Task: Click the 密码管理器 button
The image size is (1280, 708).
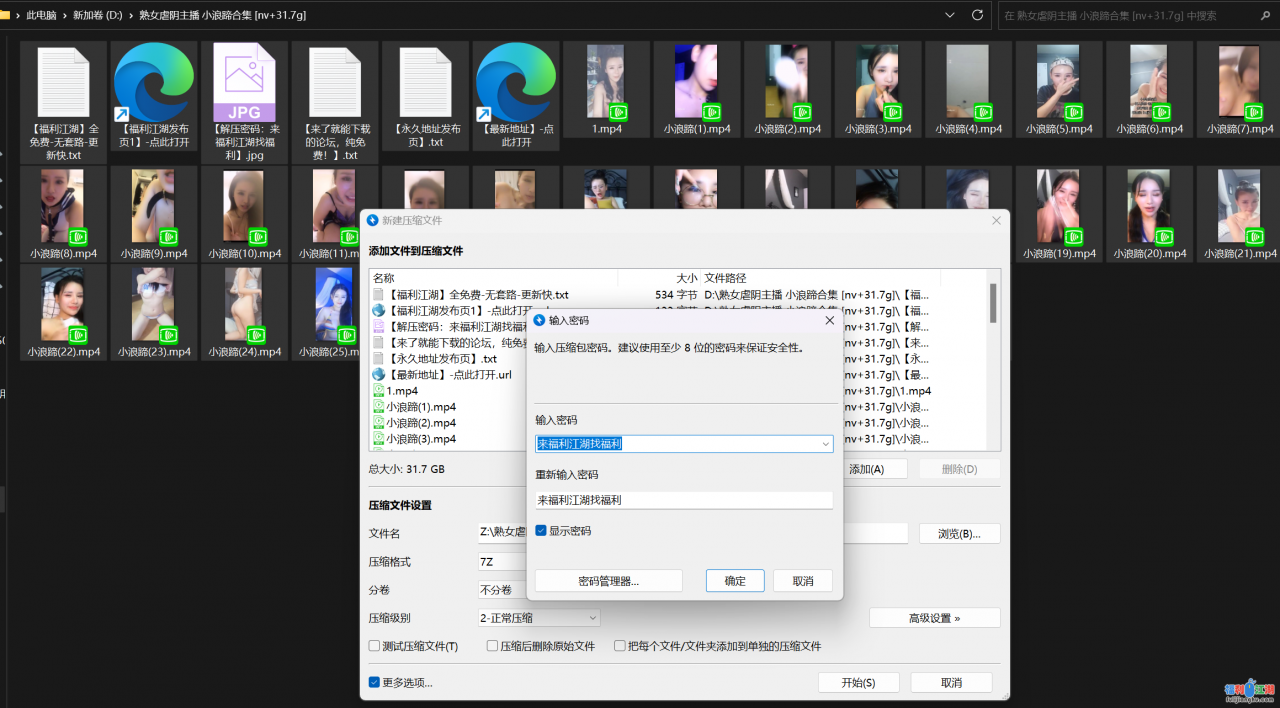Action: pos(608,580)
